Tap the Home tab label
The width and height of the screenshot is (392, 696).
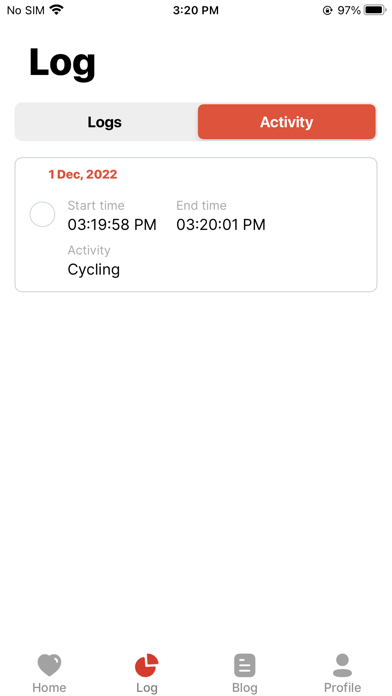[x=49, y=688]
